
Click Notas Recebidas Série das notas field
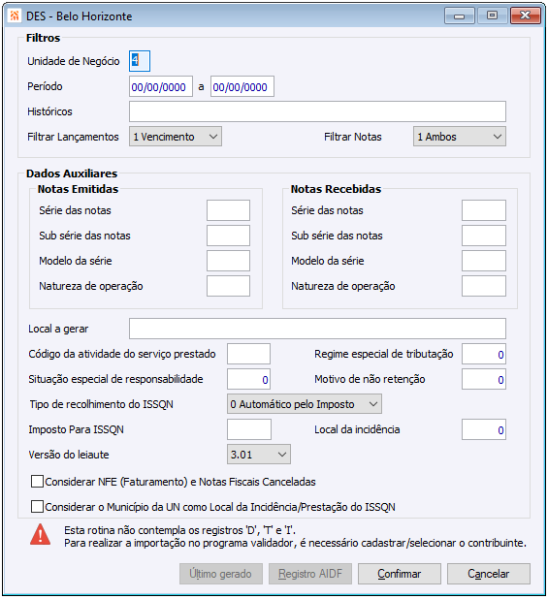pyautogui.click(x=484, y=210)
